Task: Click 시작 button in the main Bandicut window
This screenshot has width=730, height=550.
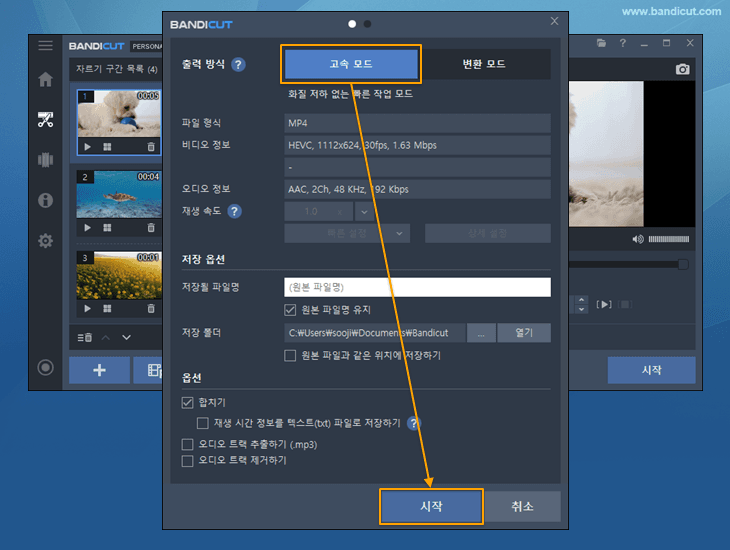Action: click(x=651, y=370)
